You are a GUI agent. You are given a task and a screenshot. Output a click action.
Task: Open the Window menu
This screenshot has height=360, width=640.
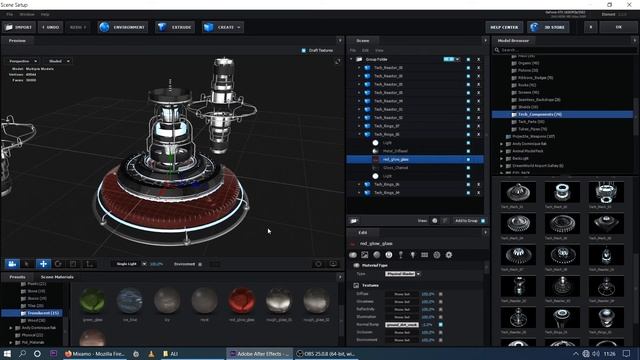(x=27, y=14)
